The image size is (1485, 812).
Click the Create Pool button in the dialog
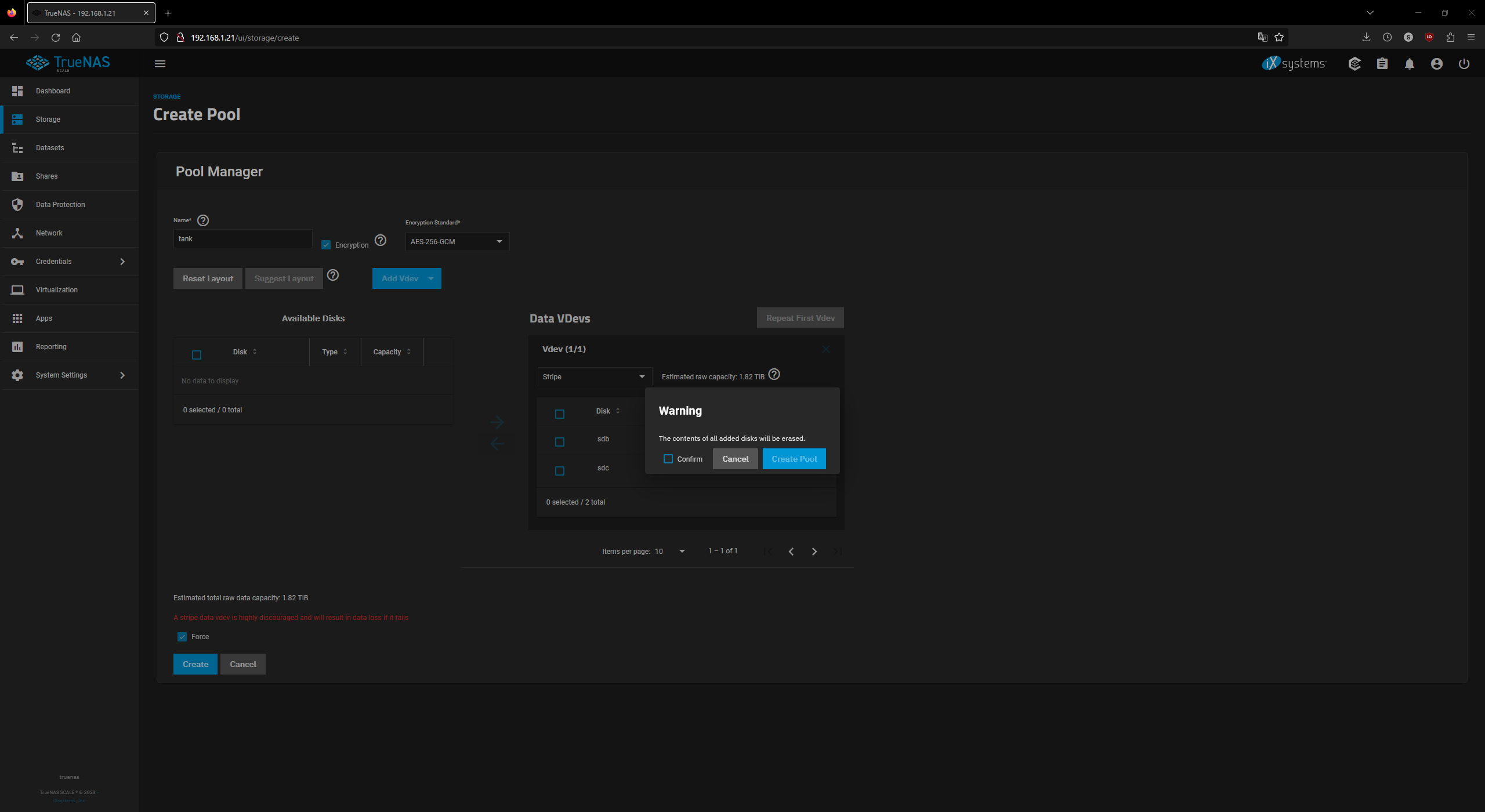coord(794,458)
